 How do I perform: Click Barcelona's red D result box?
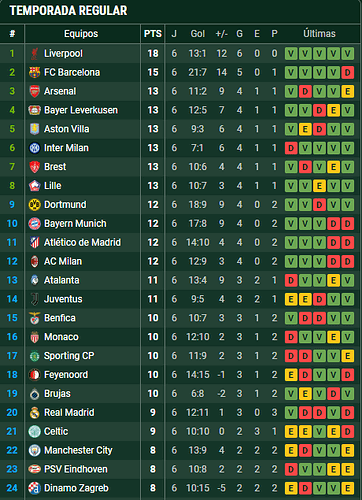point(347,73)
